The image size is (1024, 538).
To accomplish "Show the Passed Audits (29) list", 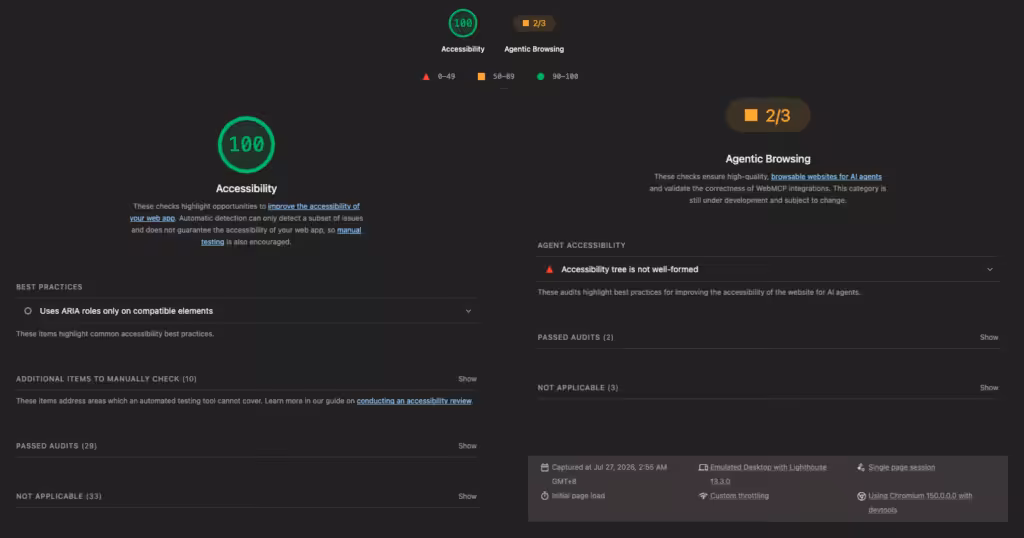I will (x=467, y=446).
